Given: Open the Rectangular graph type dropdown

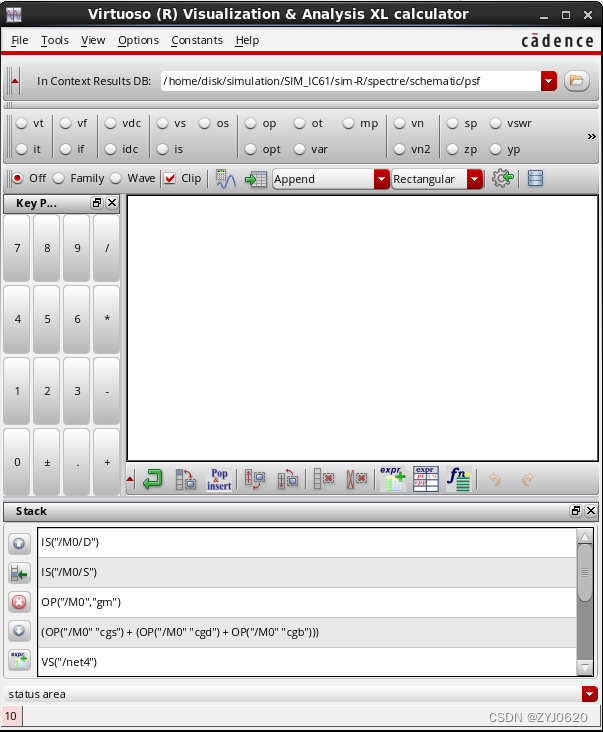Looking at the screenshot, I should pyautogui.click(x=475, y=179).
